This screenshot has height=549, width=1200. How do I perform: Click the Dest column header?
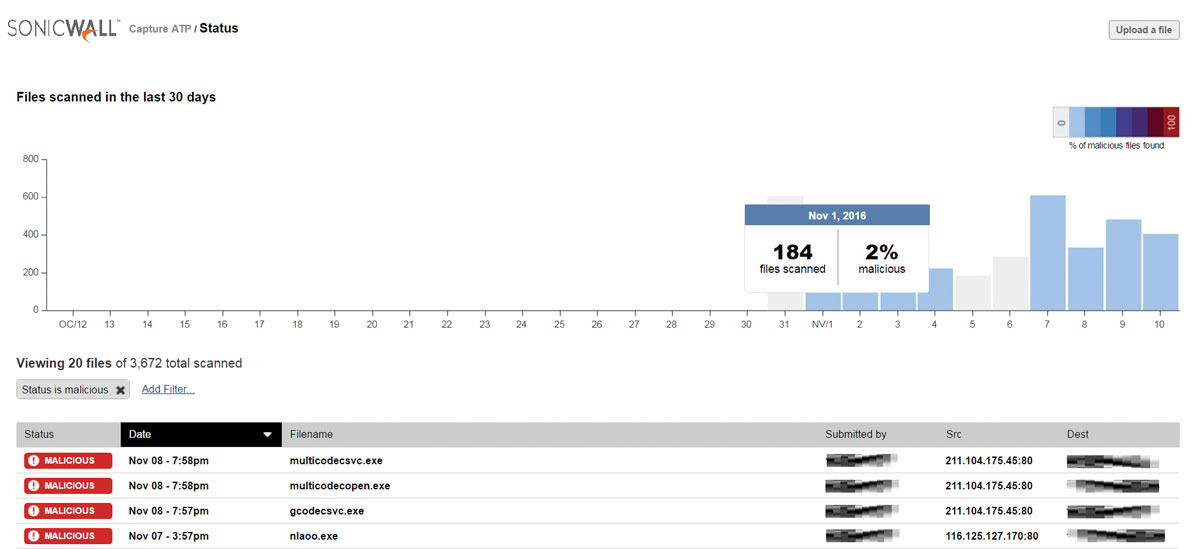pos(1077,435)
